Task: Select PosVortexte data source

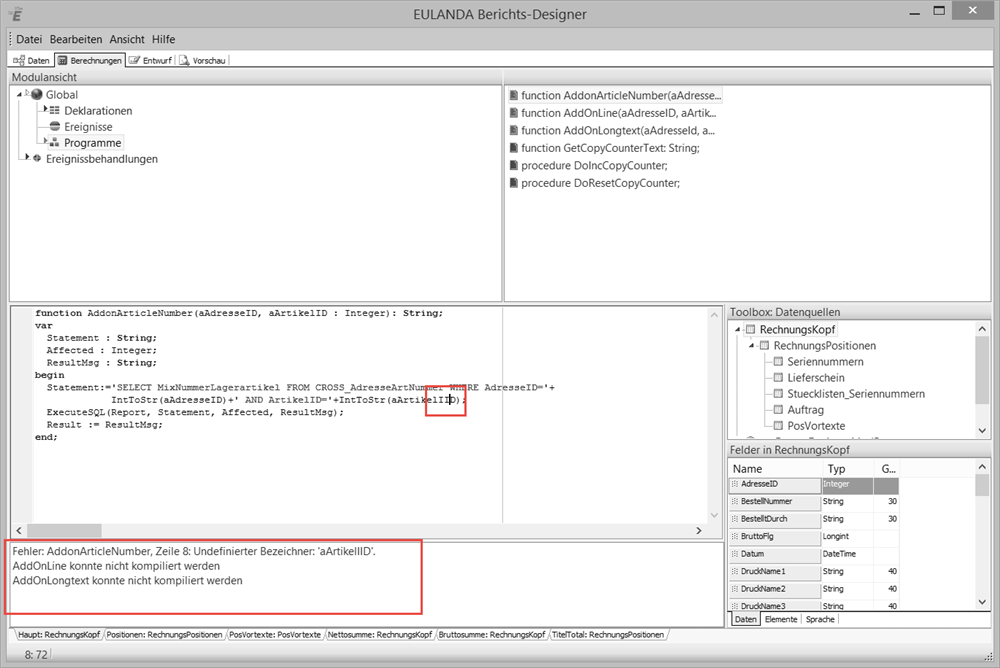Action: [x=816, y=426]
